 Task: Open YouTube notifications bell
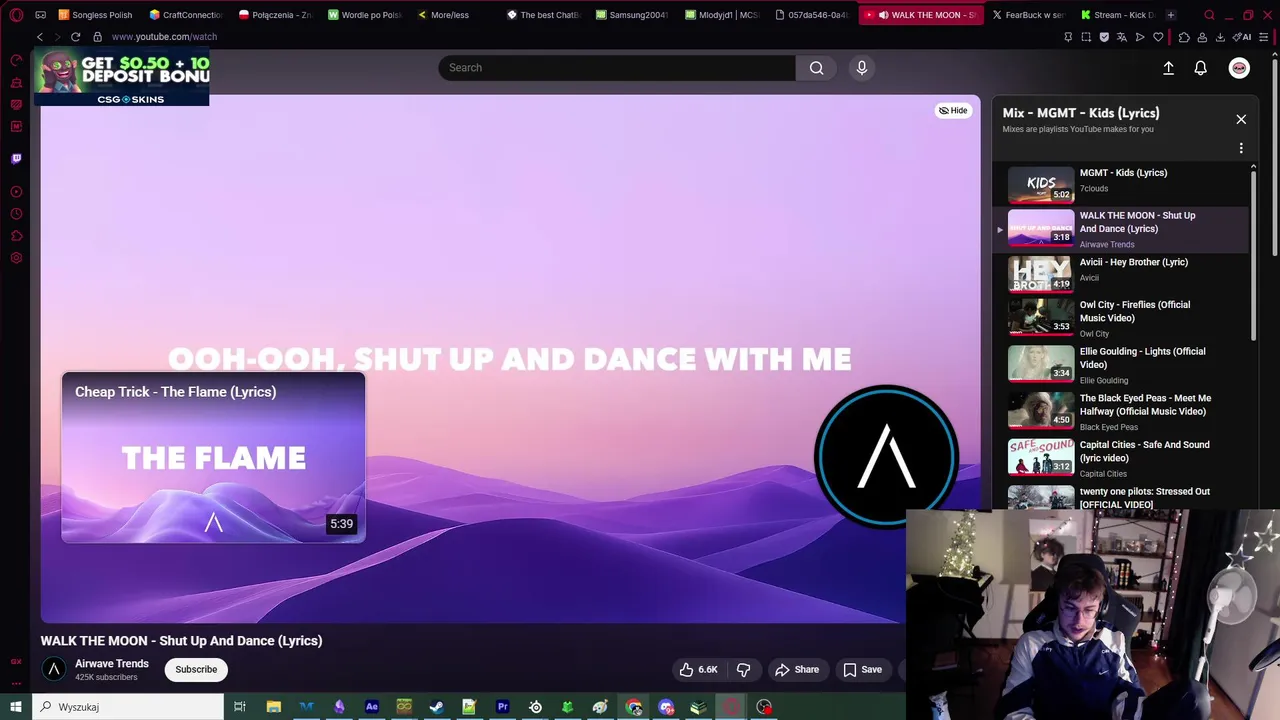pos(1200,67)
